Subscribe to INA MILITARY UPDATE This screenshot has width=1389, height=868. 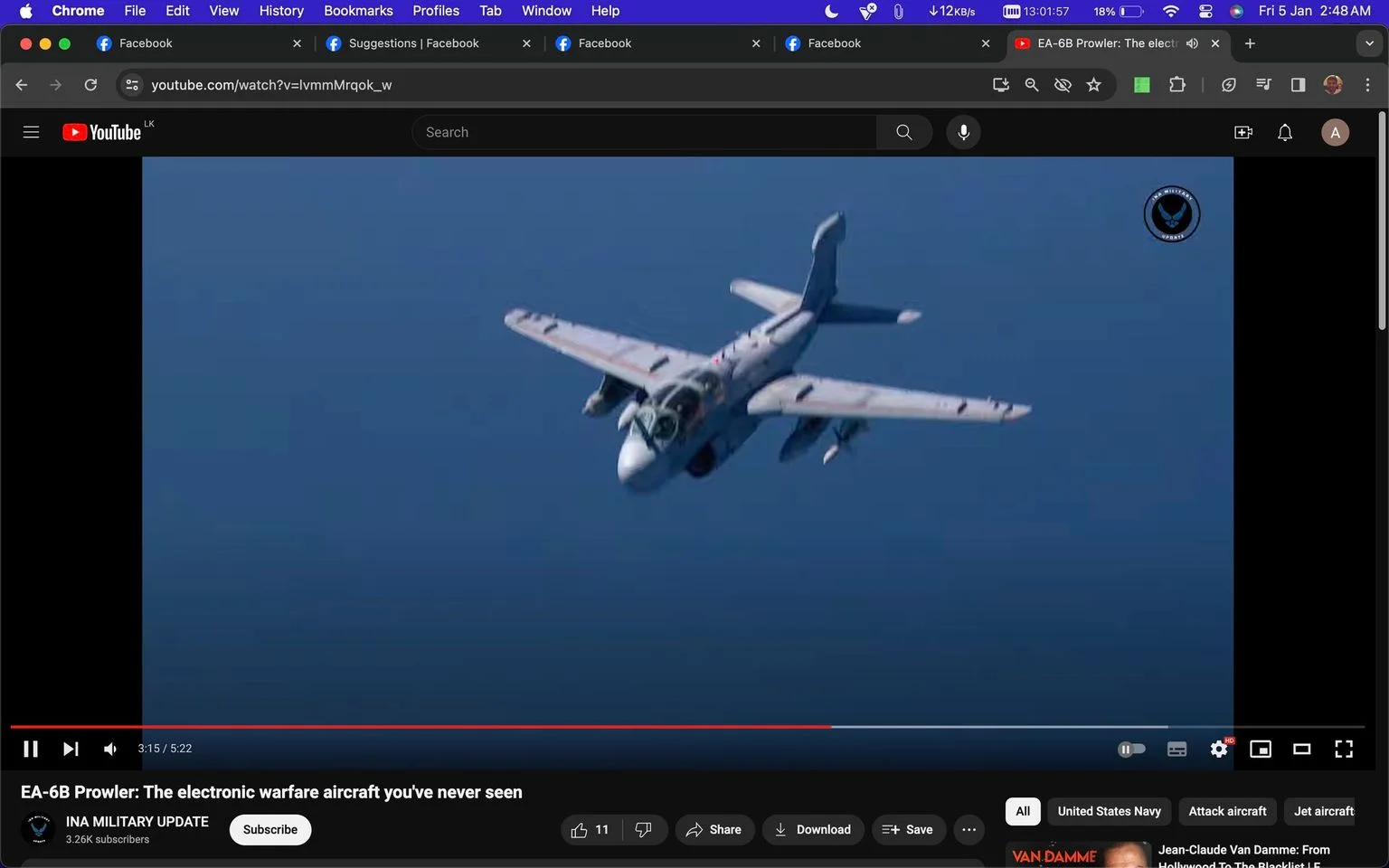(x=270, y=830)
